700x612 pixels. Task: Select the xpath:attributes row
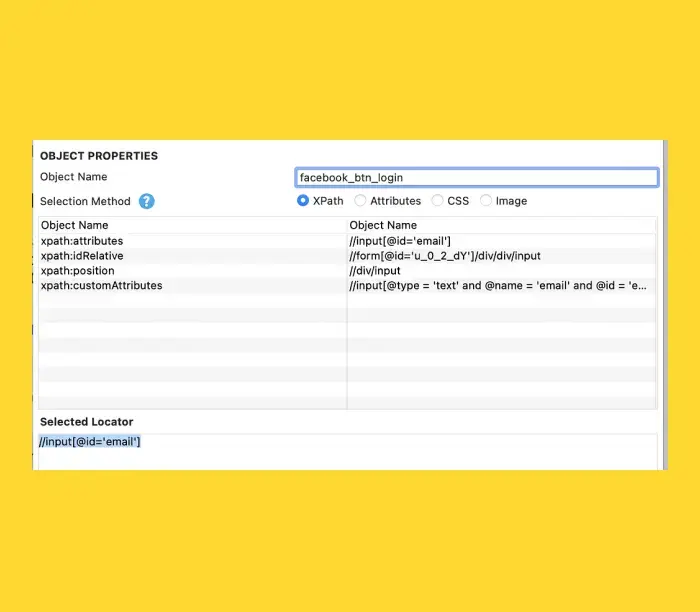(x=347, y=241)
